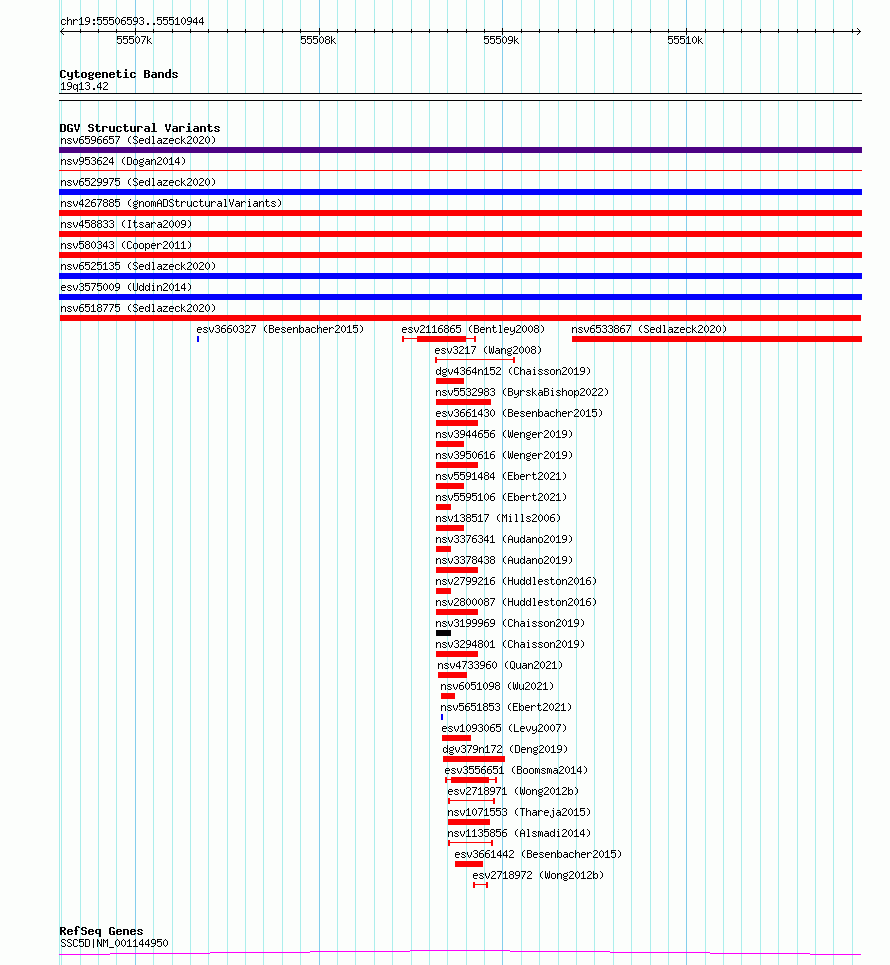Select nsv1135856 (Alsmadi2014) label
This screenshot has width=890, height=965.
pos(519,833)
